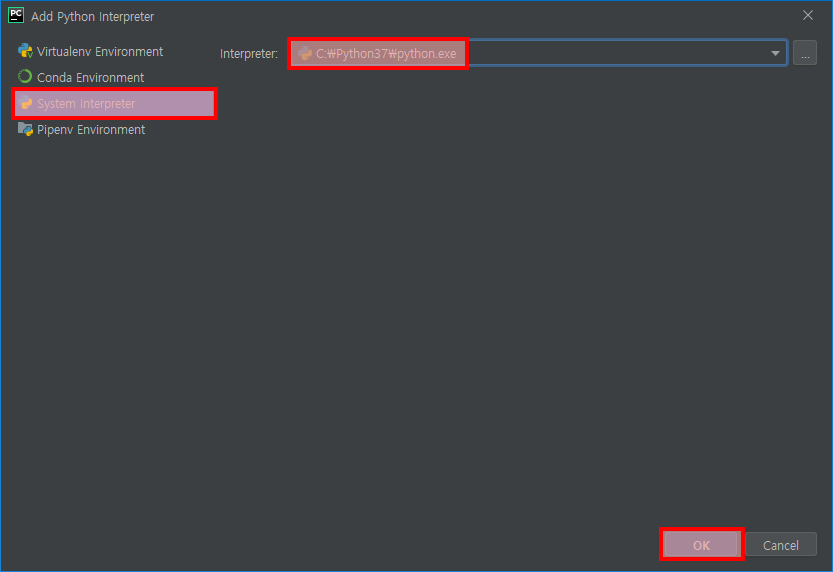
Task: Select Virtualenv Environment in the sidebar
Action: pos(114,52)
